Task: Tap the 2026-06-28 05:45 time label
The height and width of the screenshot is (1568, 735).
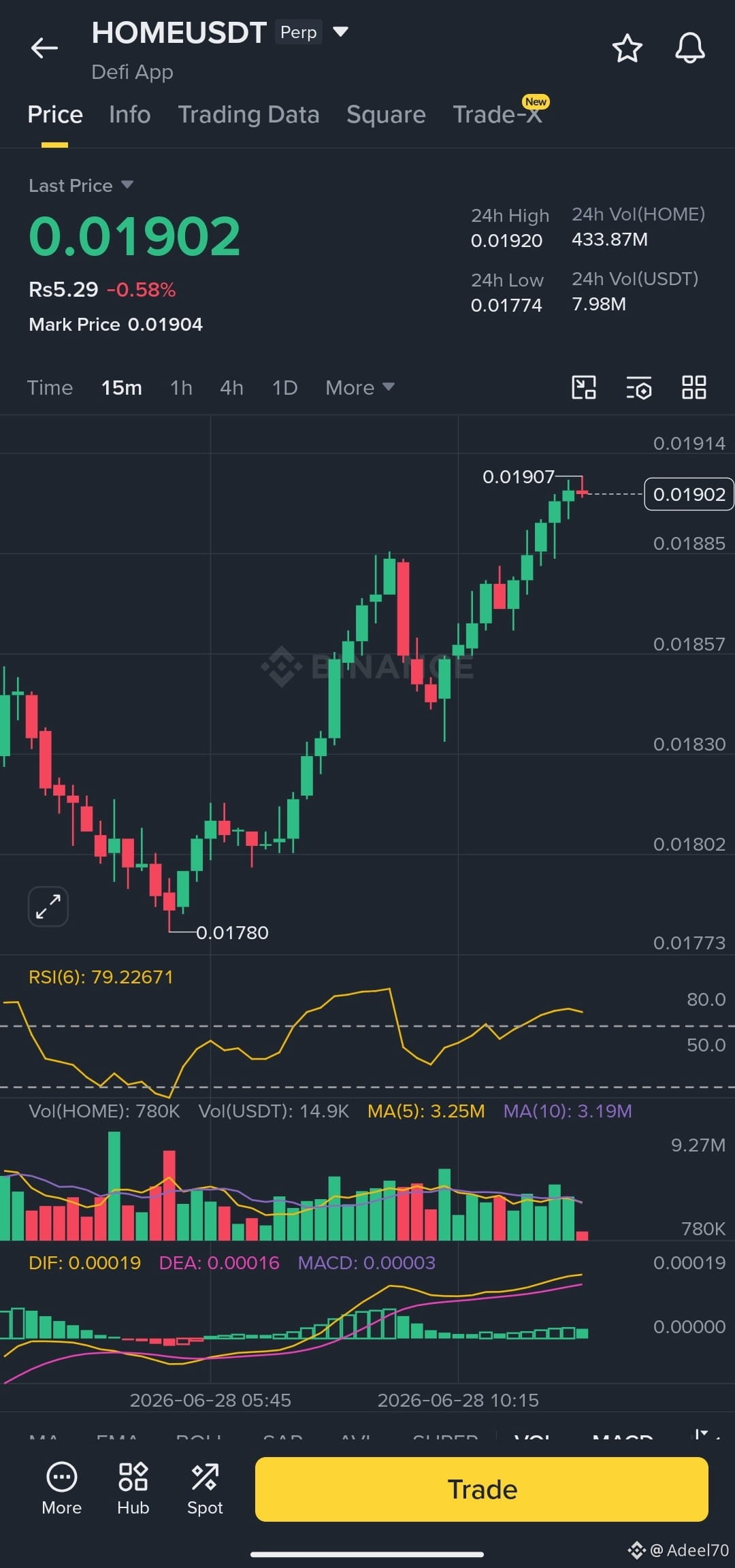Action: pos(210,1400)
